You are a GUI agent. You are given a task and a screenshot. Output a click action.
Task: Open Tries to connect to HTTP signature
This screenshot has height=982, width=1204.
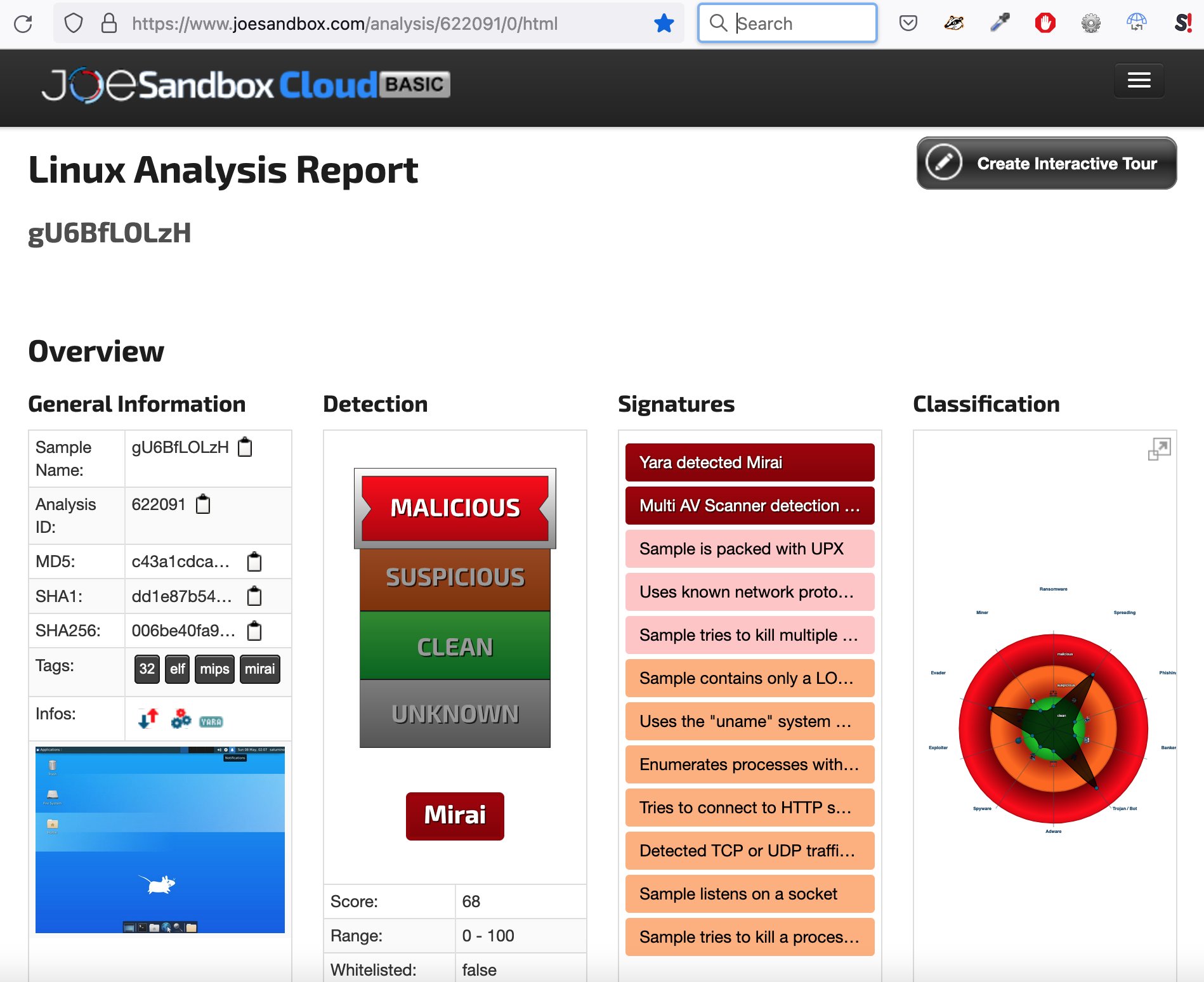pyautogui.click(x=750, y=808)
